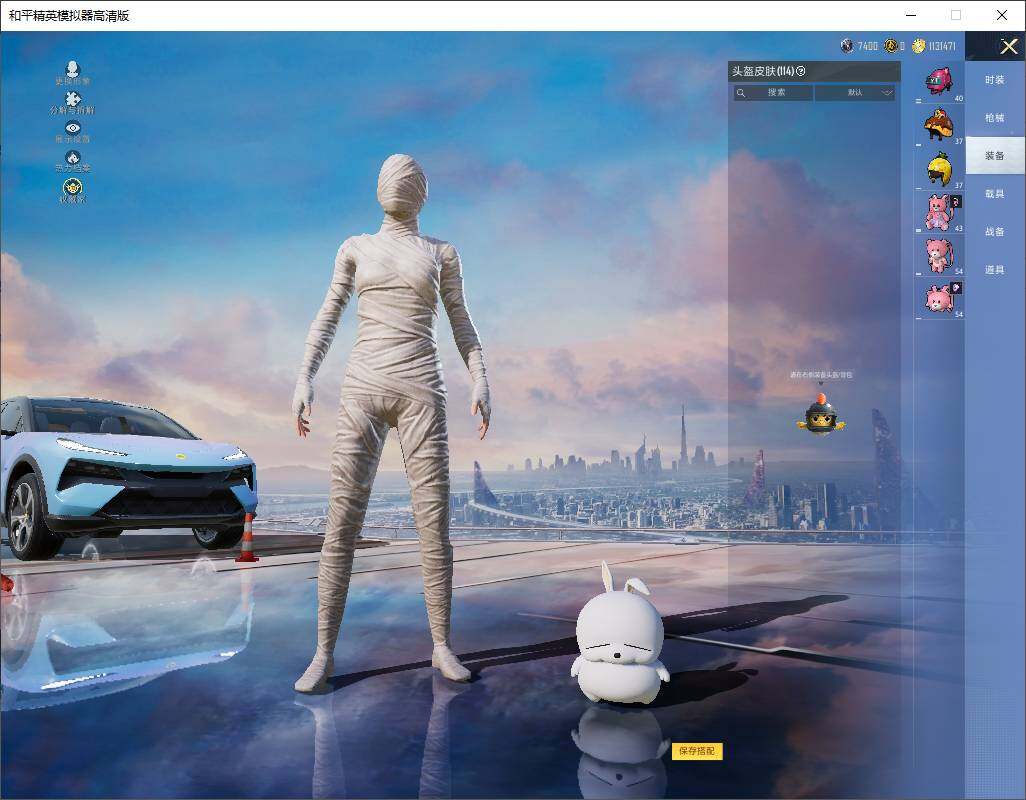Click the avatar silhouette icon at top-left
This screenshot has height=800, width=1026.
pos(73,68)
